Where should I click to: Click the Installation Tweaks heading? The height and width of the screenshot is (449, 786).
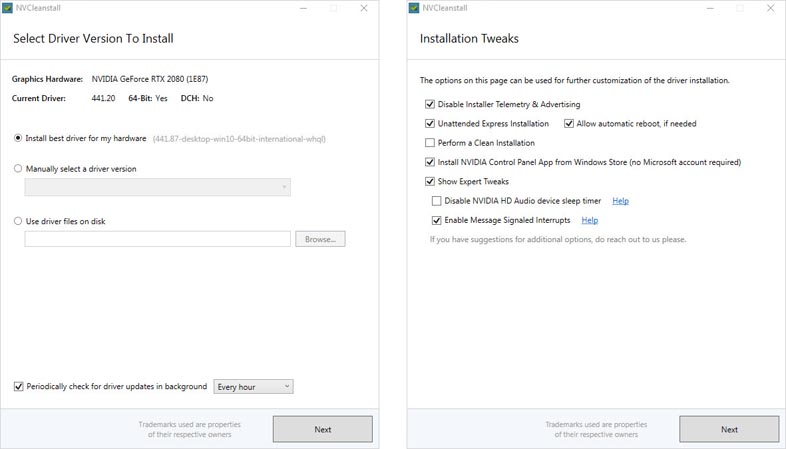click(469, 39)
